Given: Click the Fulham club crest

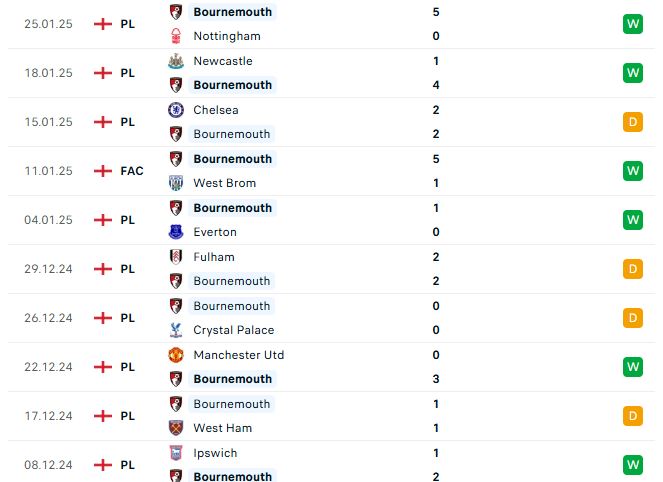Looking at the screenshot, I should (x=176, y=257).
